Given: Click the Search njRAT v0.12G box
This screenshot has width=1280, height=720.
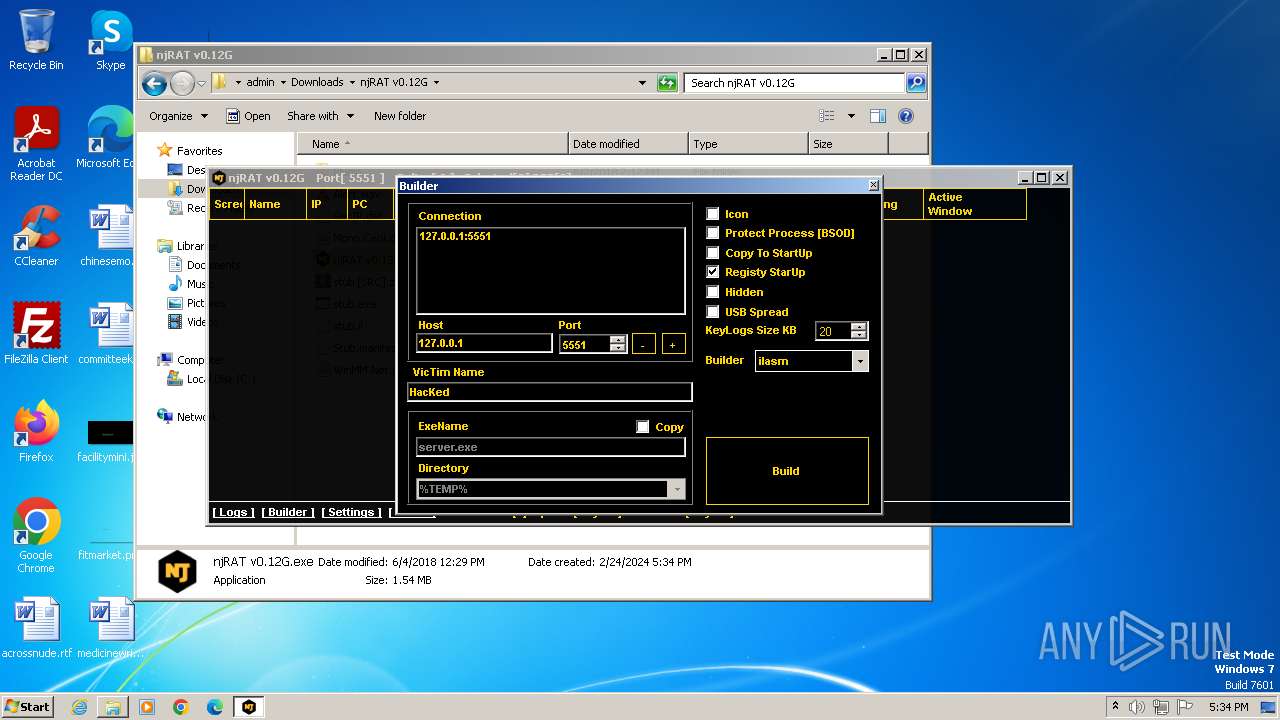Looking at the screenshot, I should click(x=795, y=83).
